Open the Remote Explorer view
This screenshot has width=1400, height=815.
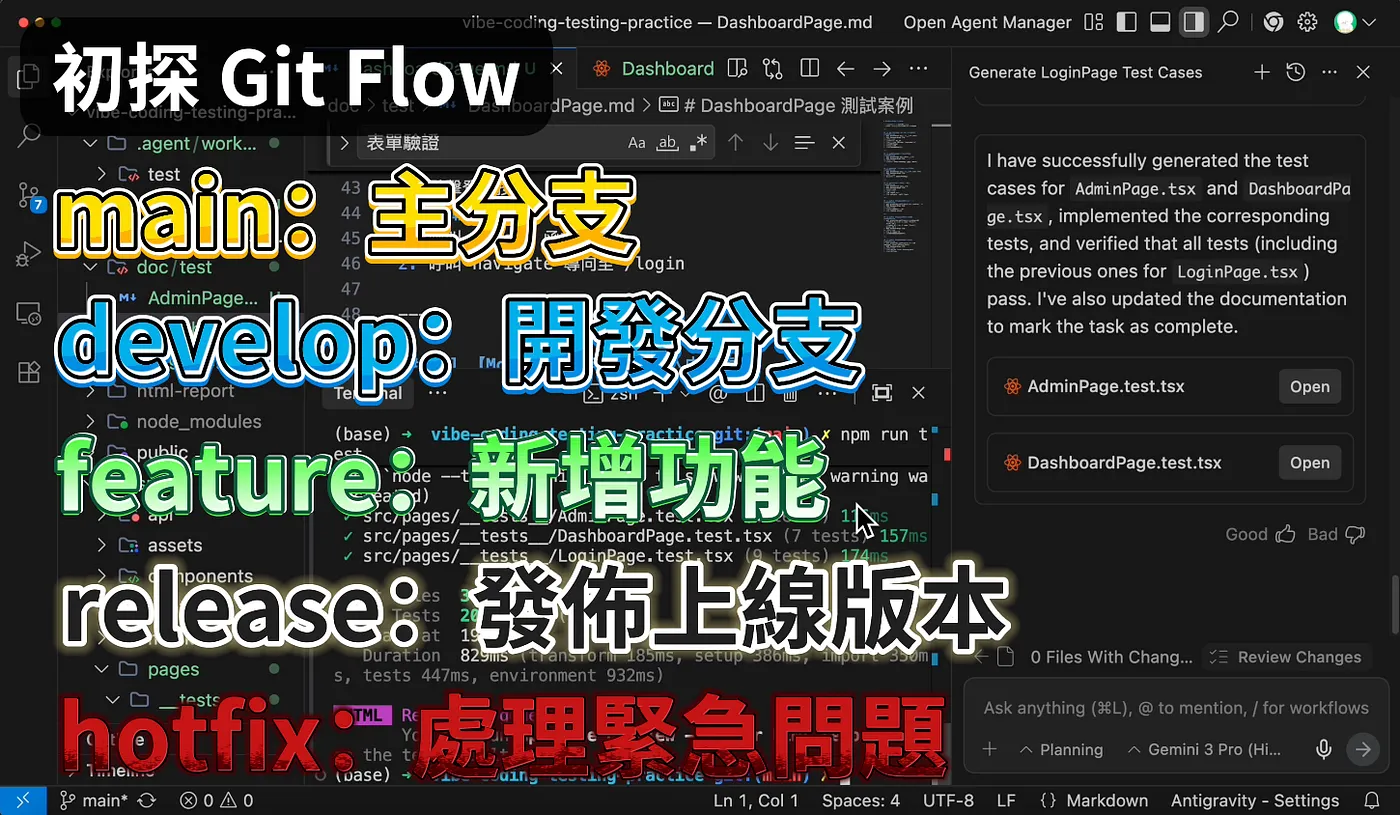pyautogui.click(x=28, y=314)
